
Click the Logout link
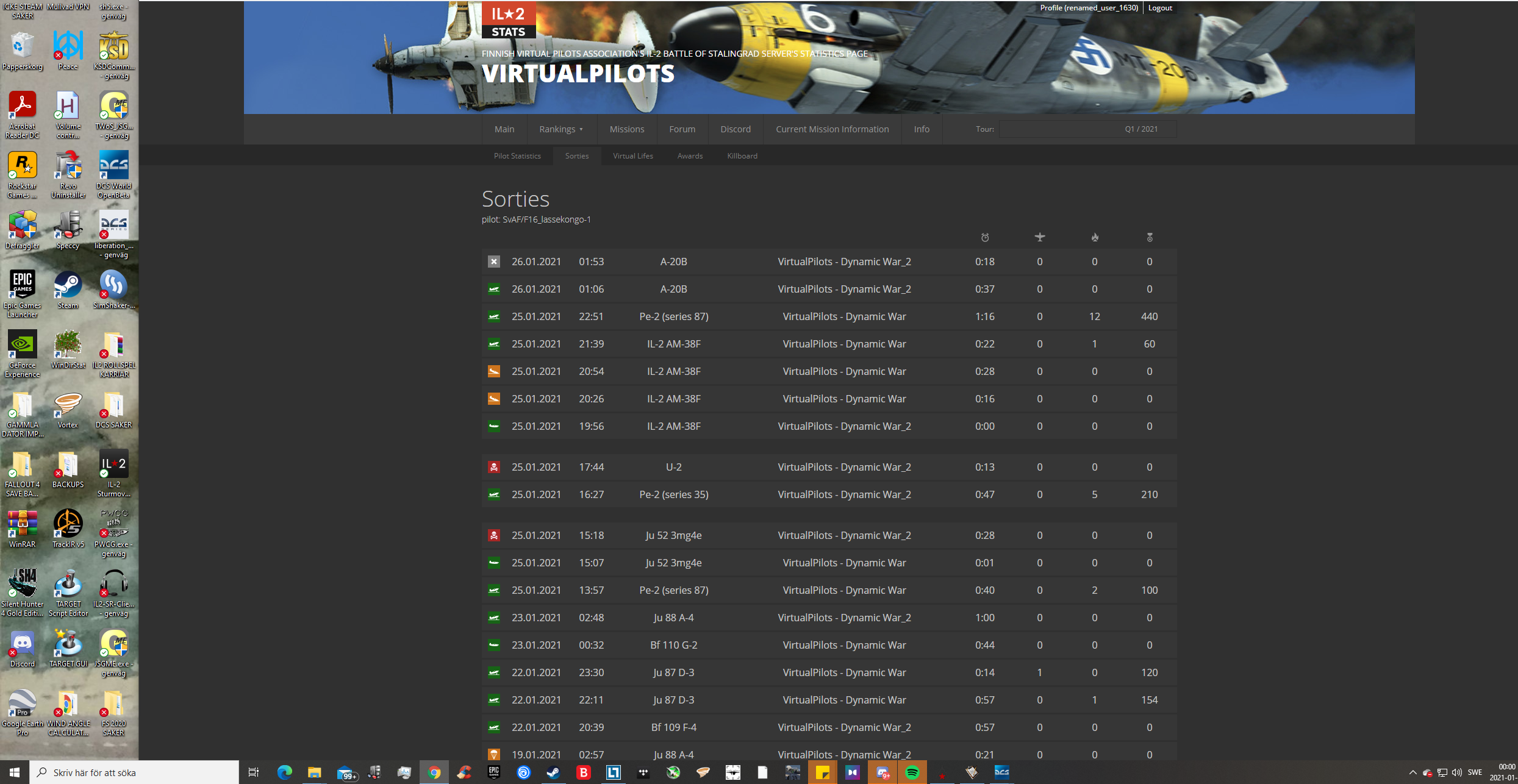point(1159,8)
